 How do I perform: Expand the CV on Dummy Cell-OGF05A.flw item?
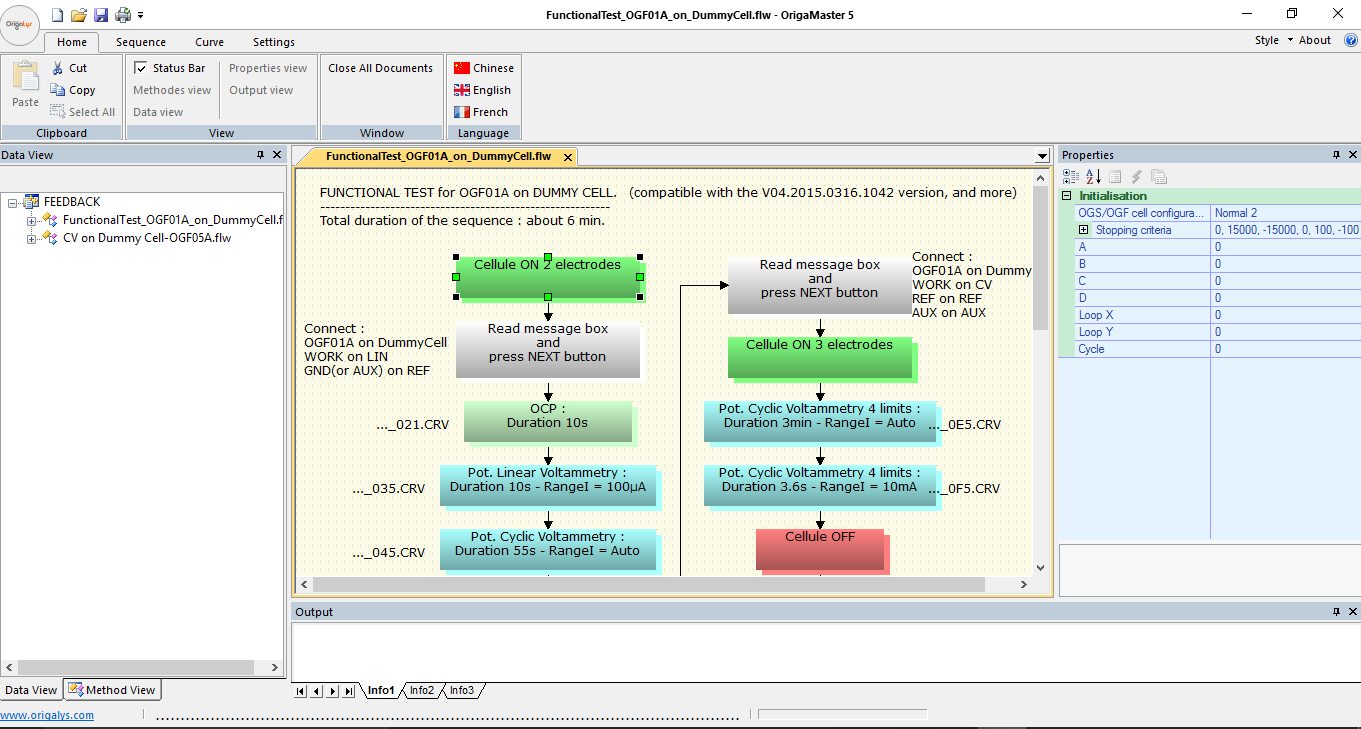(x=31, y=238)
